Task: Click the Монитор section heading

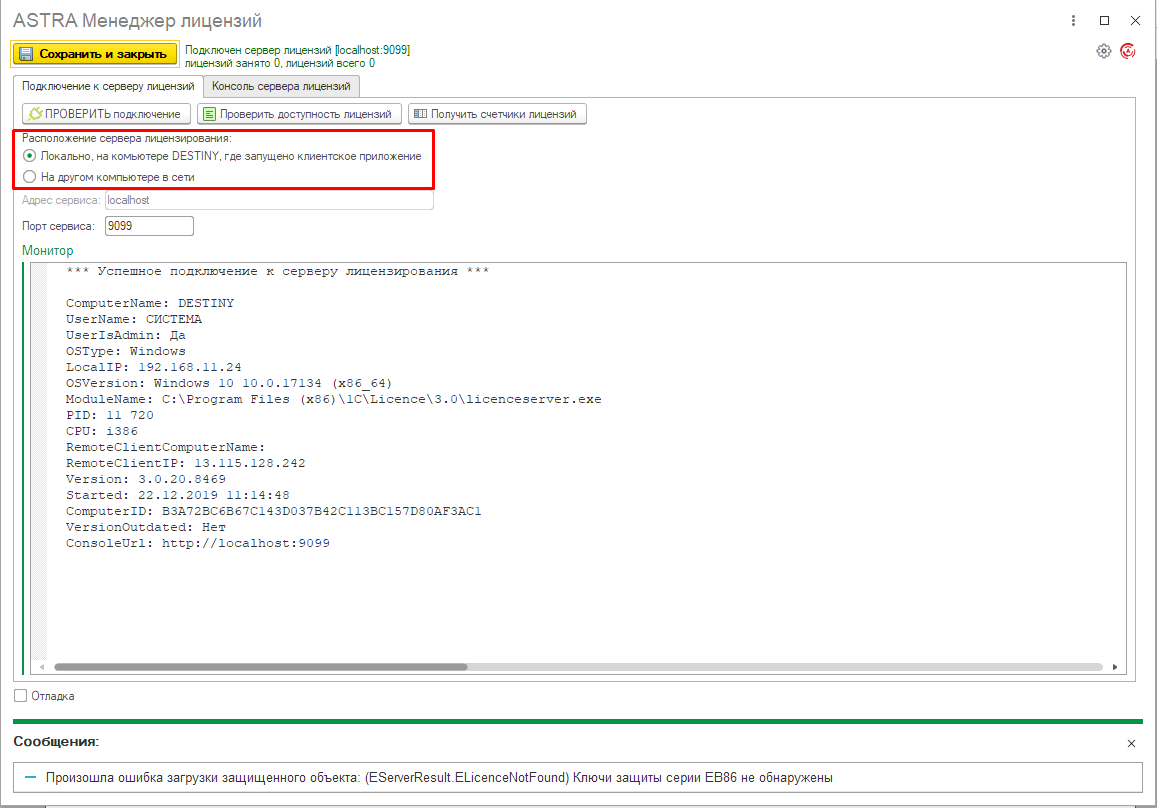Action: click(48, 251)
